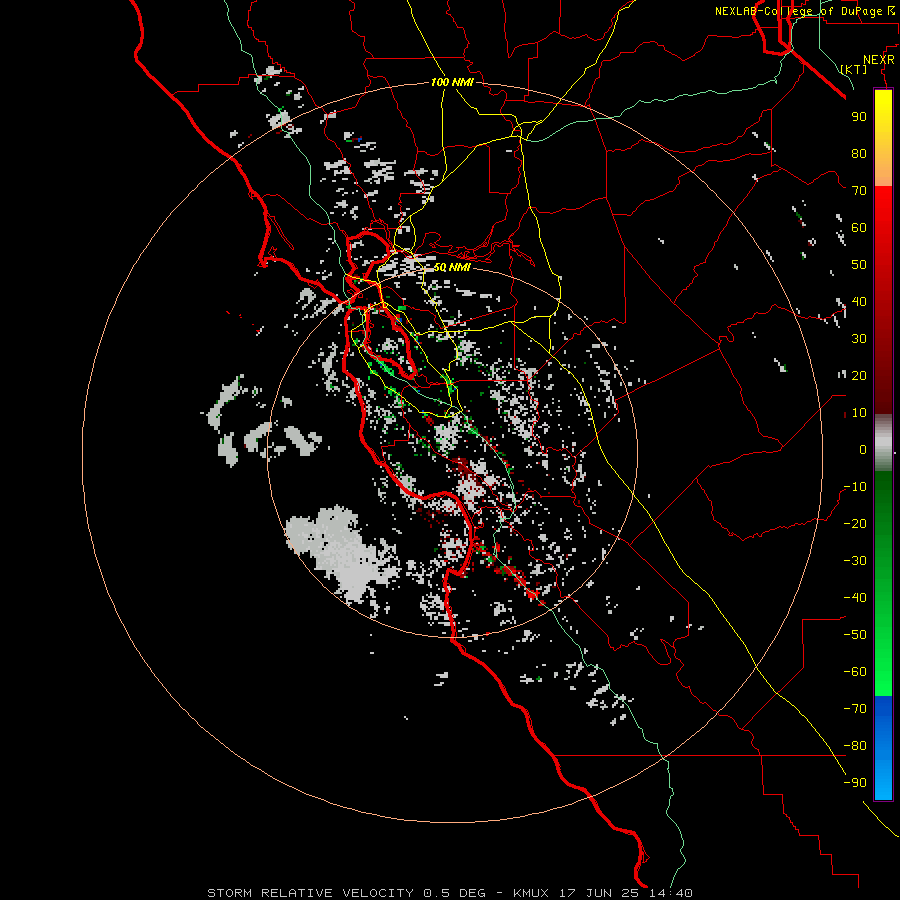
Task: Click the 80 value on velocity scale
Action: point(859,153)
